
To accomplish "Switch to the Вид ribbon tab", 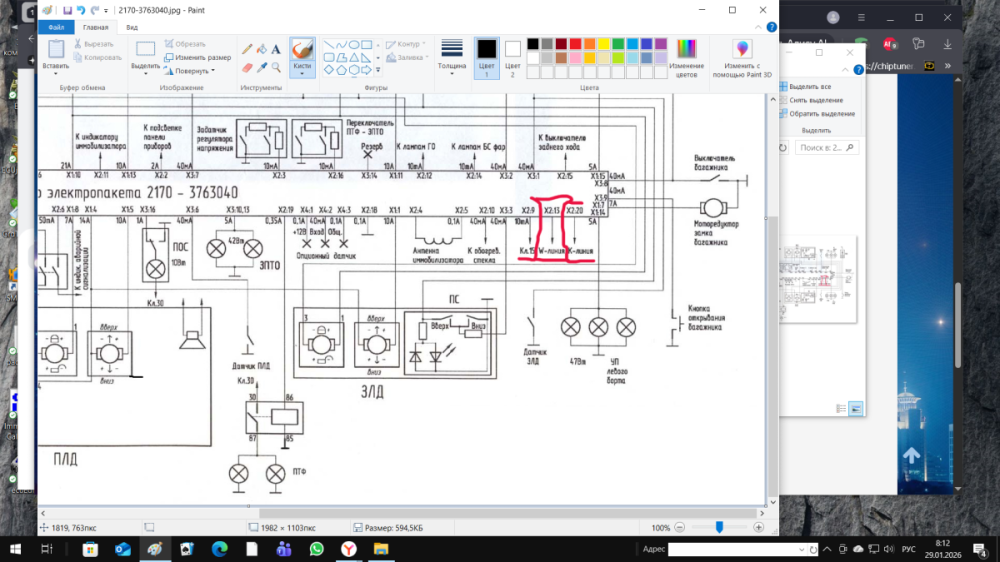I will [x=132, y=28].
